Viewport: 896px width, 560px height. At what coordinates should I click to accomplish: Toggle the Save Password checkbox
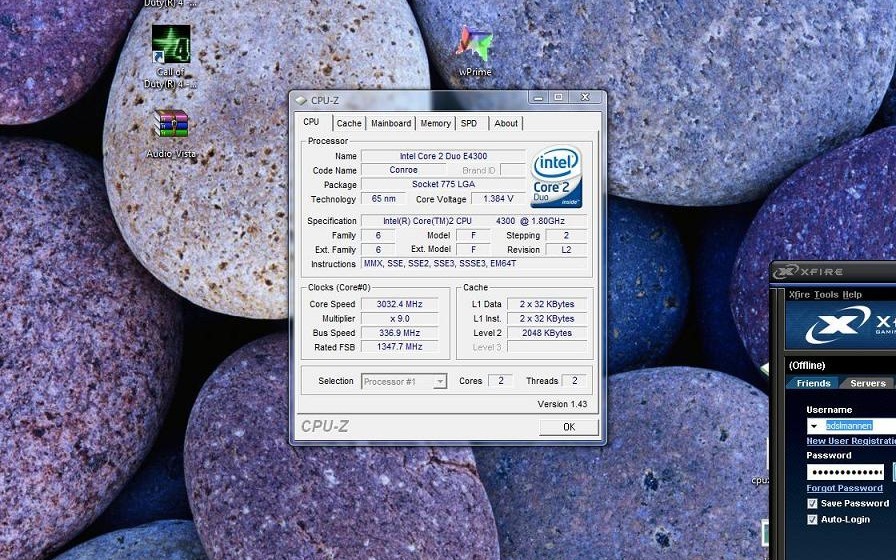[x=812, y=503]
